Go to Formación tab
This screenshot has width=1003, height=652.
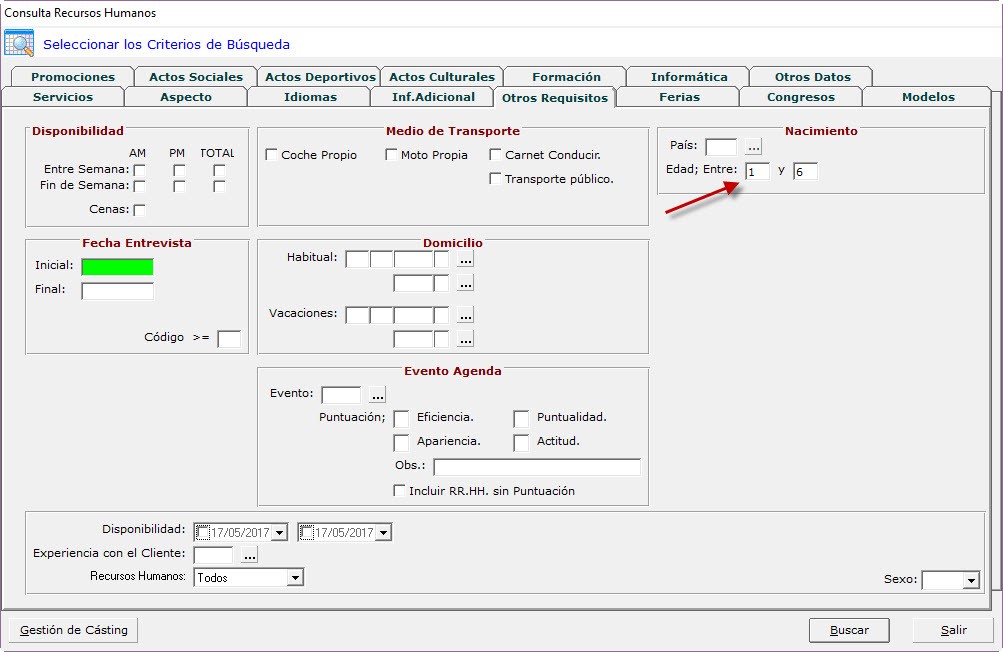(x=566, y=77)
